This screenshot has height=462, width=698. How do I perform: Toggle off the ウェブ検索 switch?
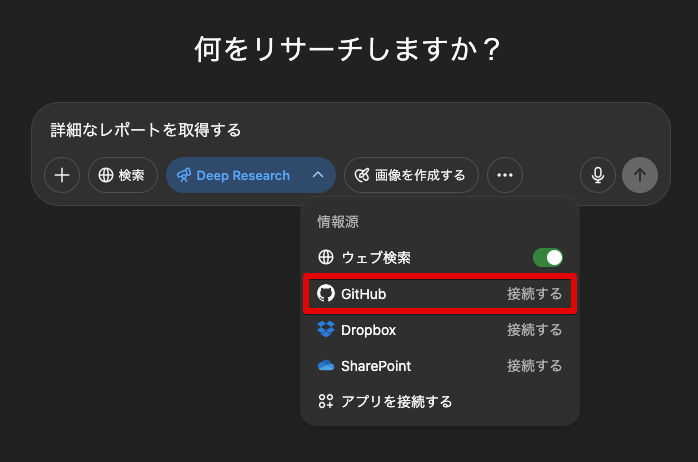548,257
